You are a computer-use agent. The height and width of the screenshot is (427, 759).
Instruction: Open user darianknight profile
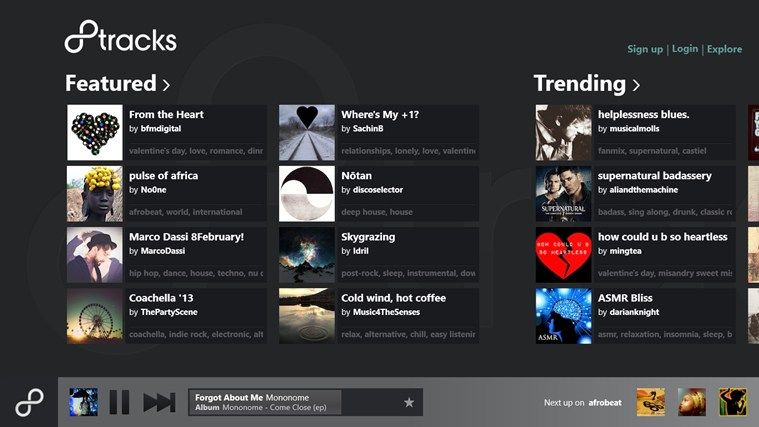point(634,312)
